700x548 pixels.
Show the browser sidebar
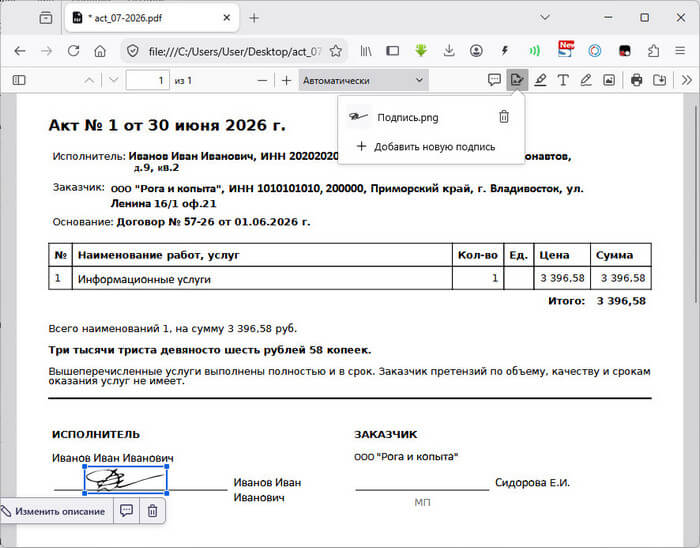tap(393, 51)
